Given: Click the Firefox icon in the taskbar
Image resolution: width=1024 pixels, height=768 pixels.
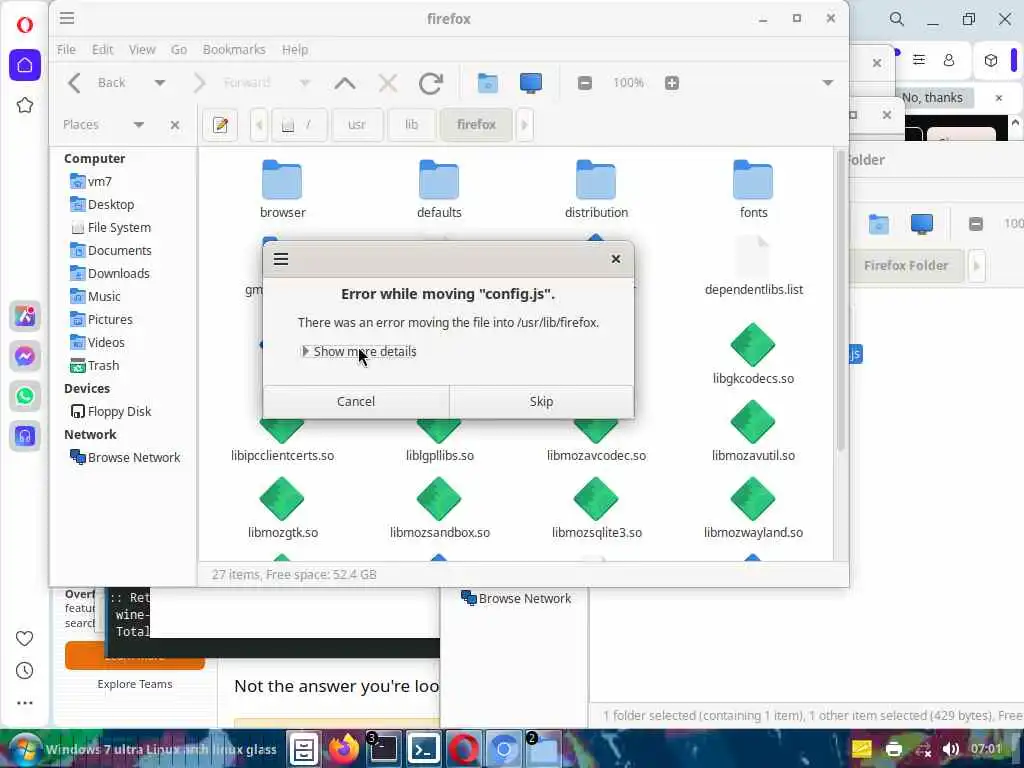Looking at the screenshot, I should [344, 749].
